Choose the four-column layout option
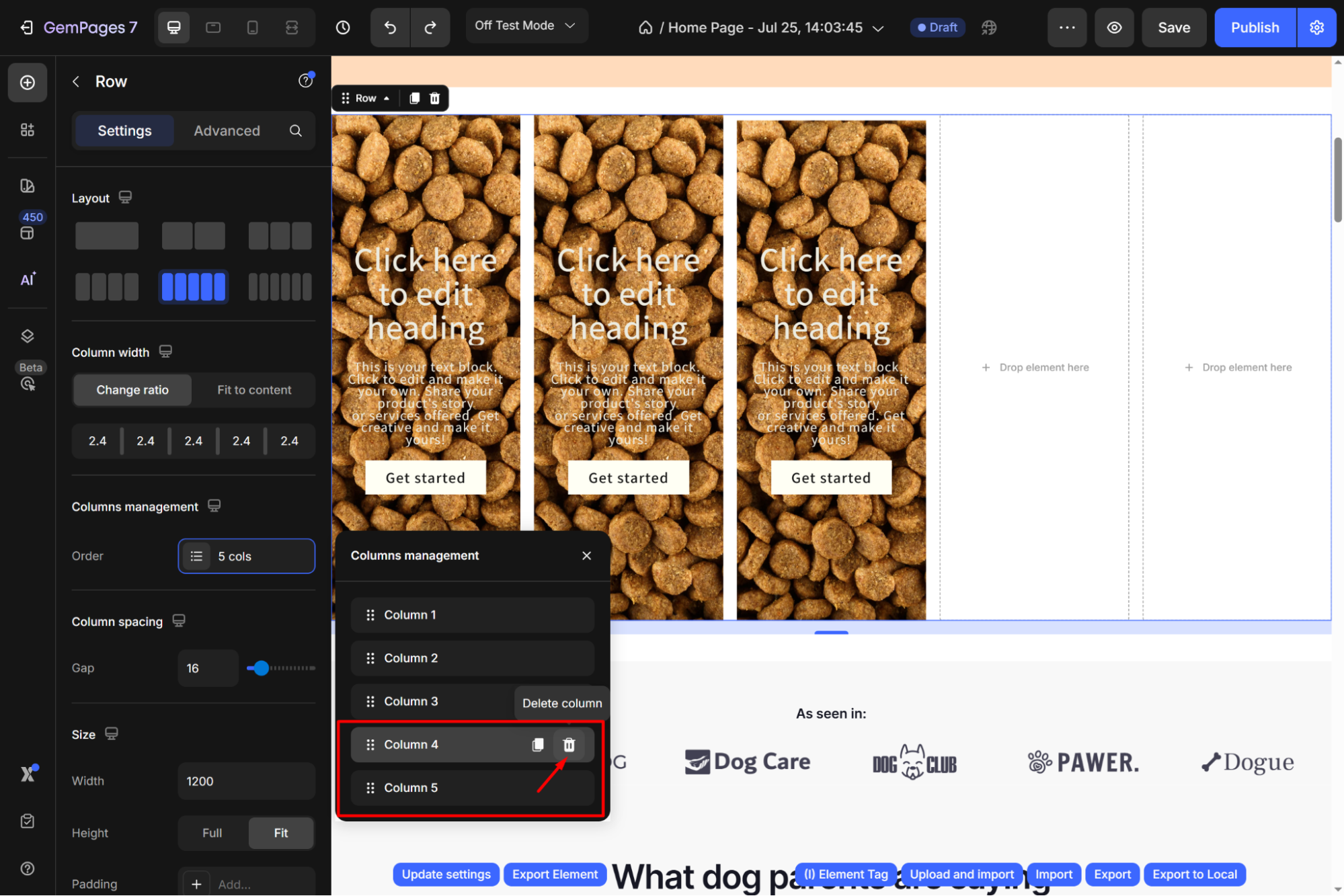 pos(107,287)
